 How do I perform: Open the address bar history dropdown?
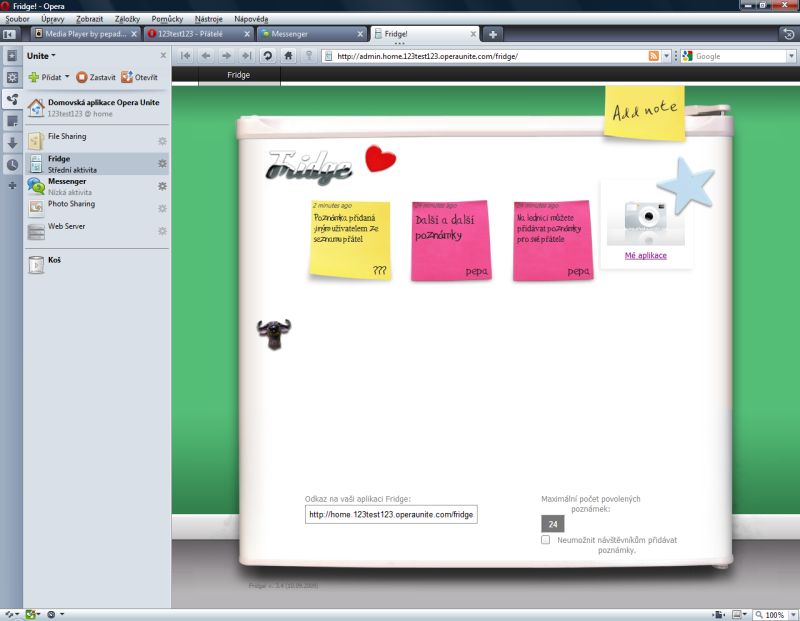[666, 56]
